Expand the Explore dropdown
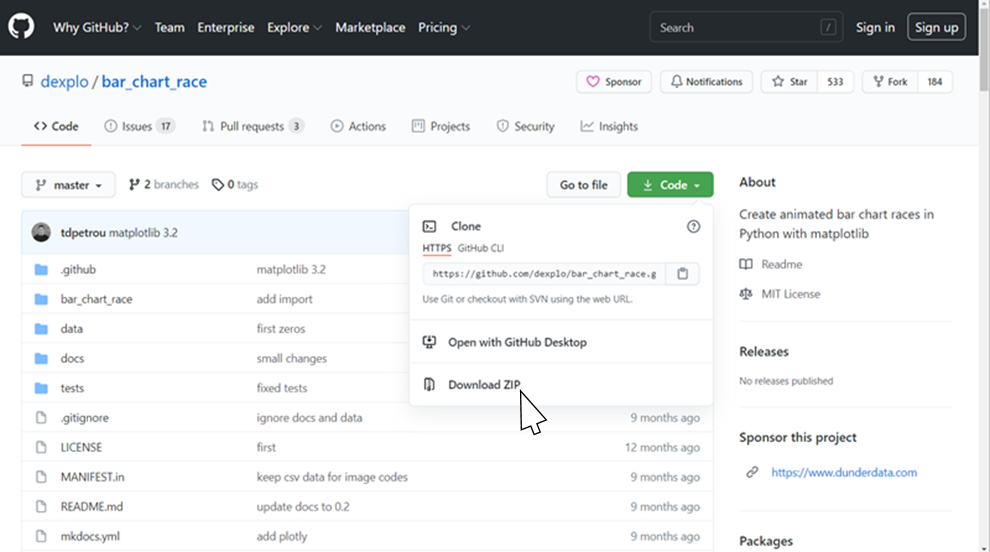The width and height of the screenshot is (990, 552). click(294, 27)
